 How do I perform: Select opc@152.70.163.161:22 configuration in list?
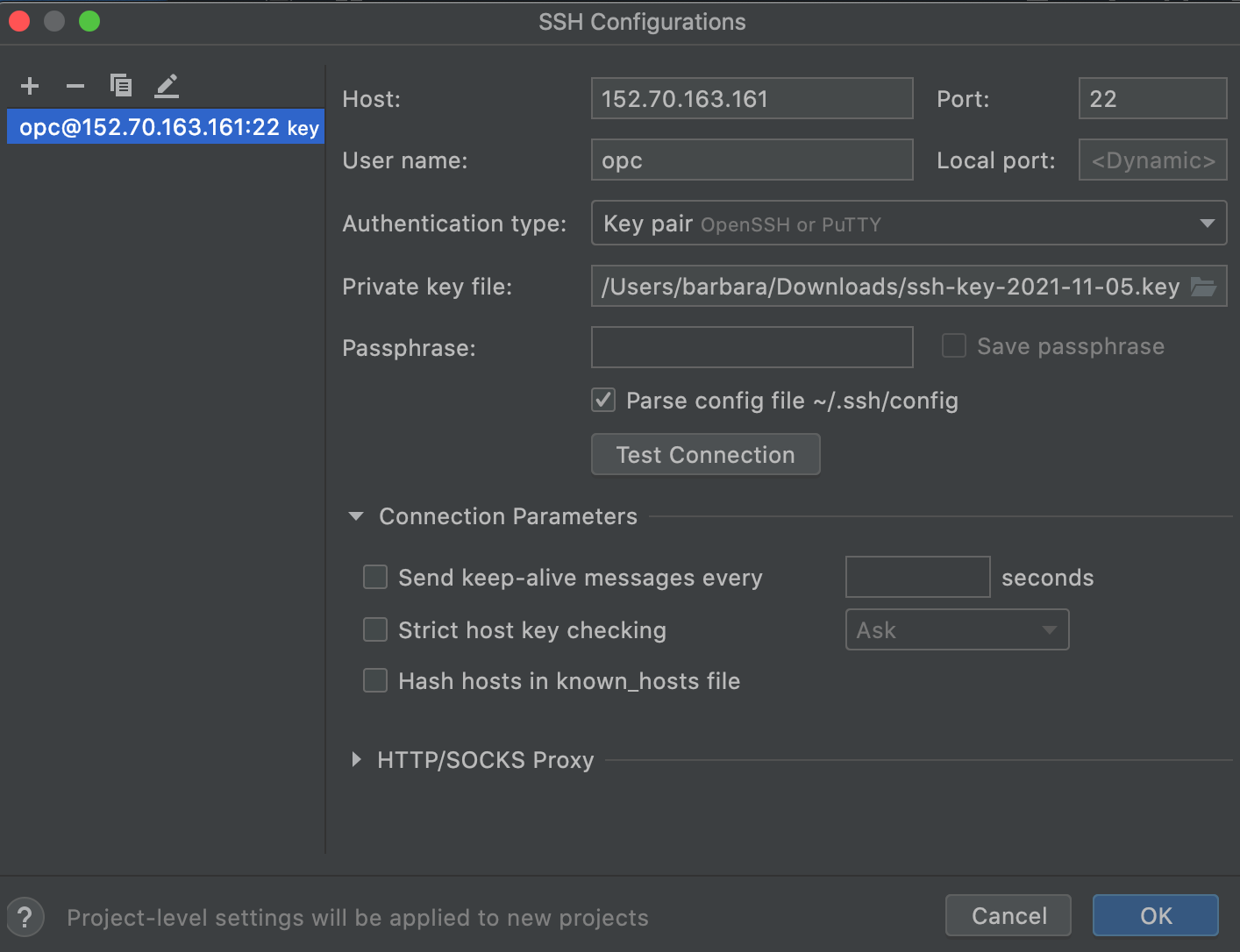[x=166, y=127]
